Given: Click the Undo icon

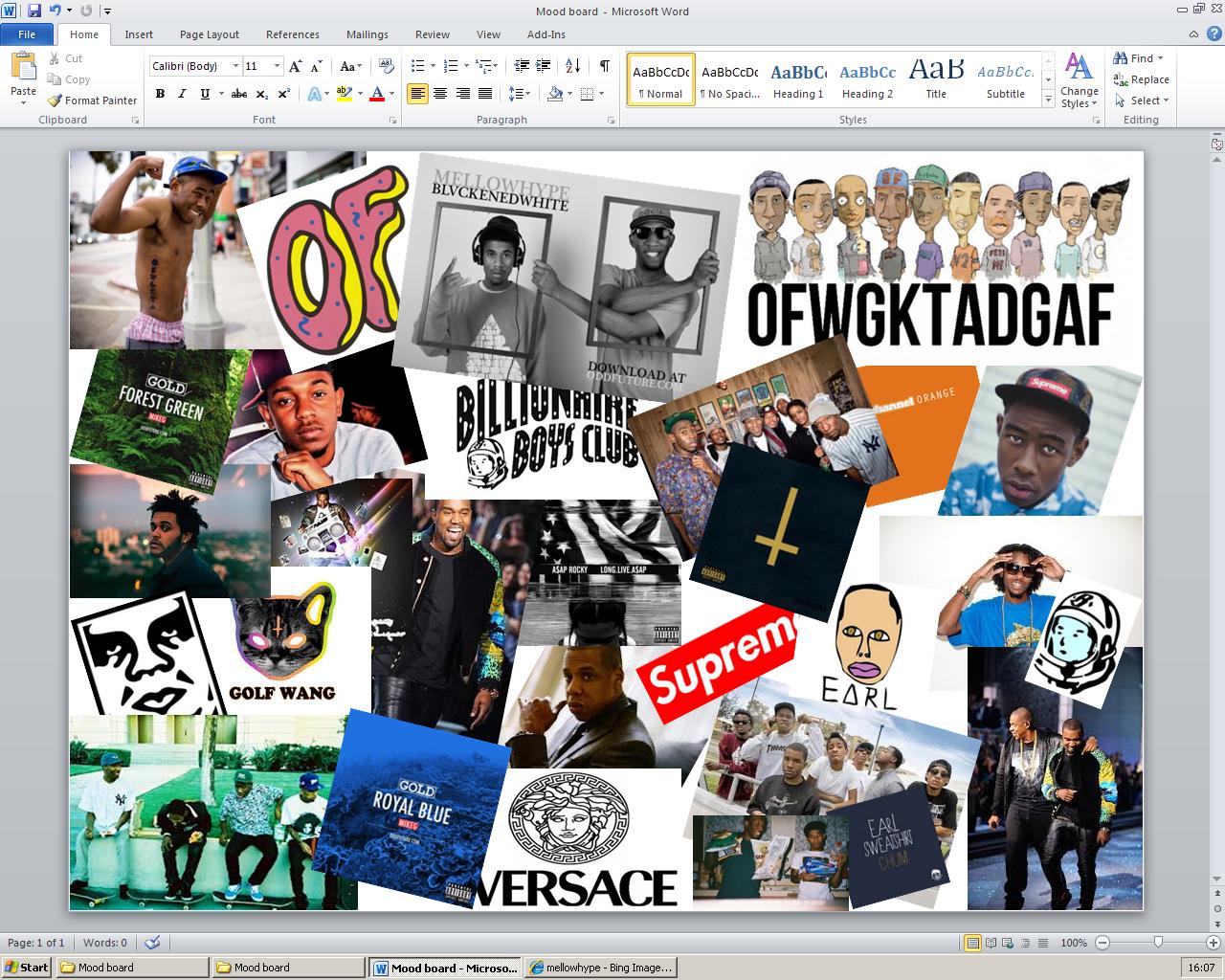Looking at the screenshot, I should [x=56, y=11].
